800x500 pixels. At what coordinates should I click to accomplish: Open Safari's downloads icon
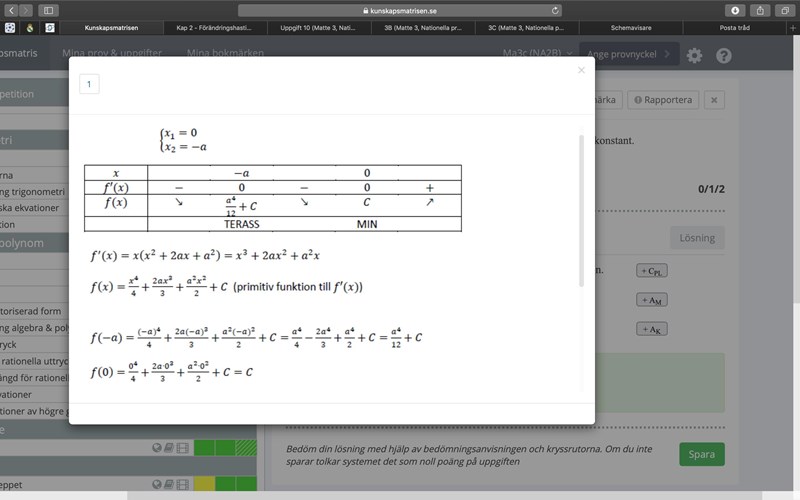(735, 10)
